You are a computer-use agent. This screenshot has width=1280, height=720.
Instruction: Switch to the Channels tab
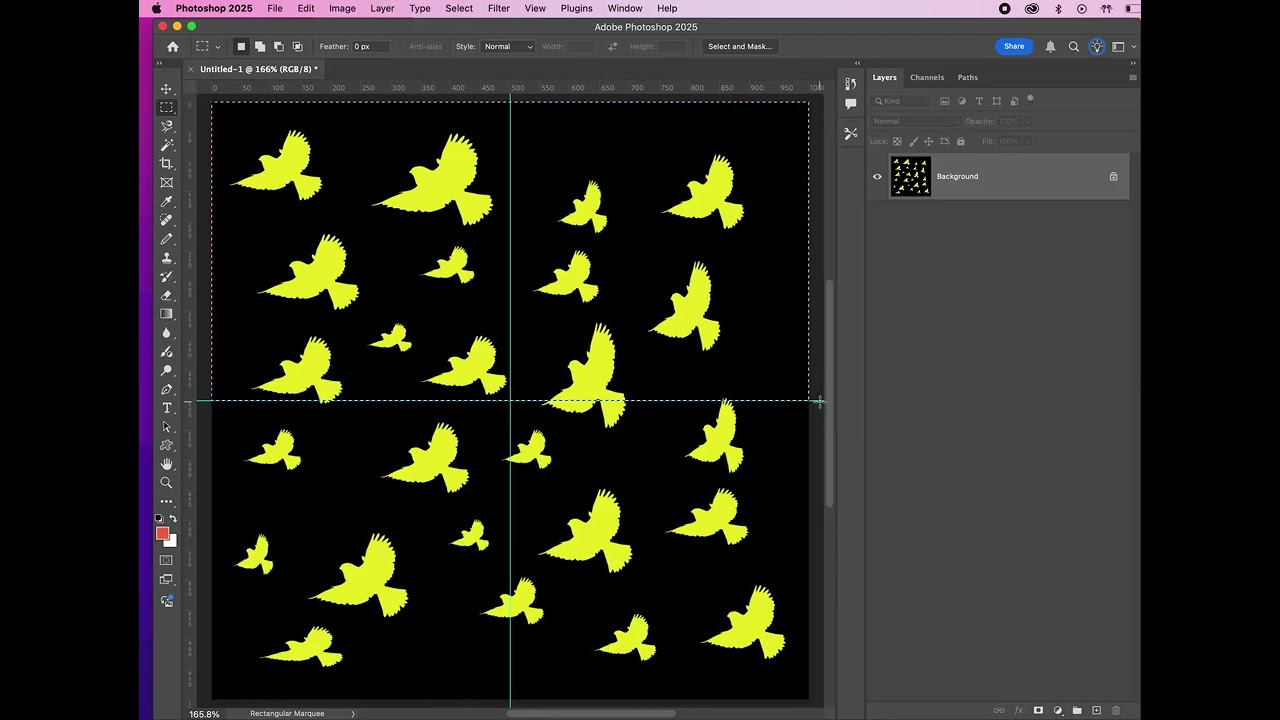click(x=927, y=77)
